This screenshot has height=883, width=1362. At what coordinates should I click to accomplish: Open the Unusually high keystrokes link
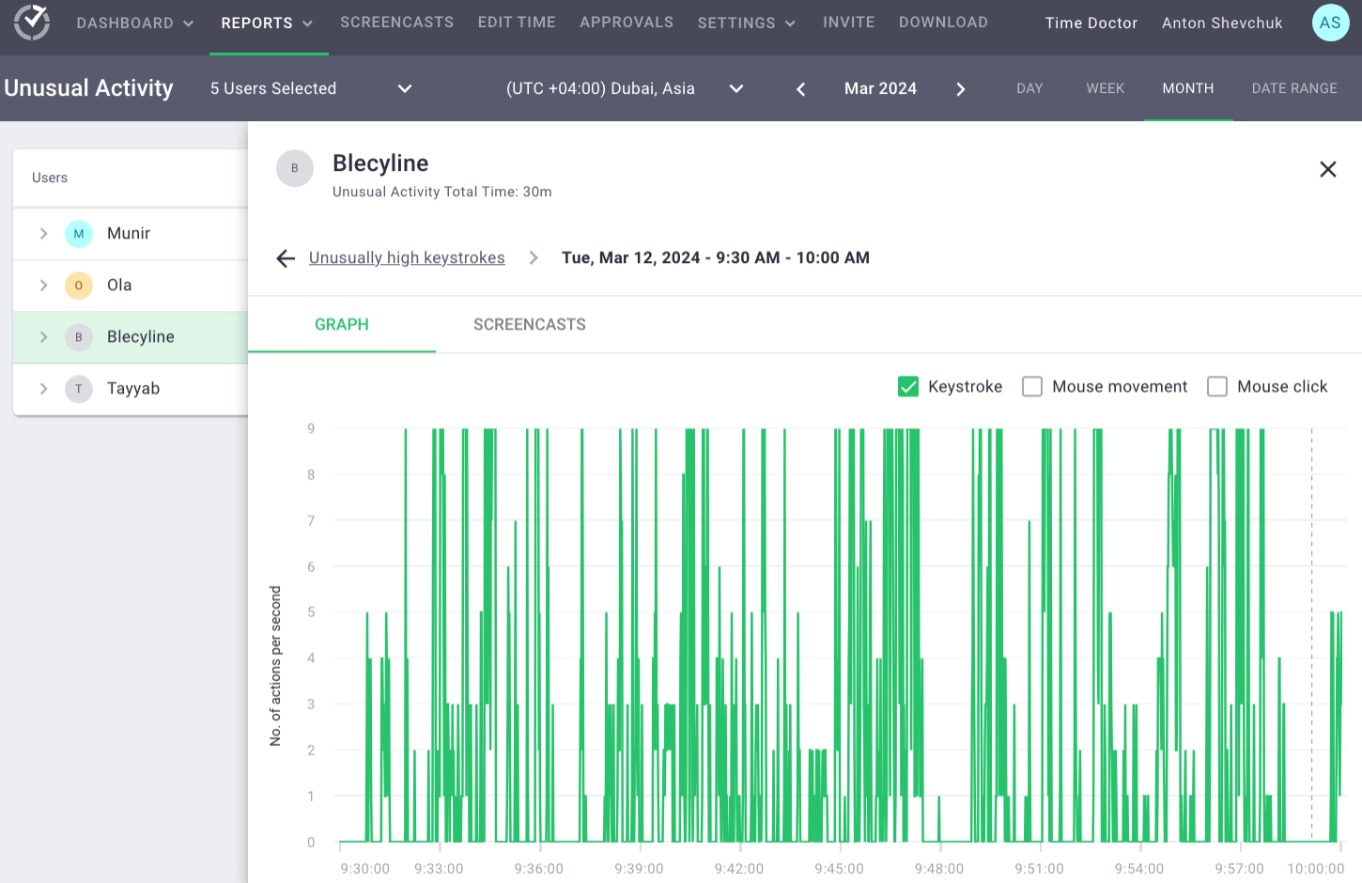pyautogui.click(x=406, y=257)
